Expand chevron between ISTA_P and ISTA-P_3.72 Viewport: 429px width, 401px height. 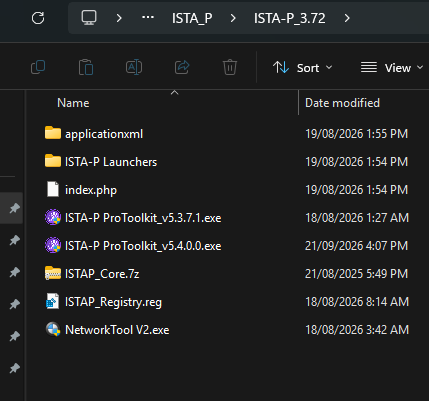click(233, 18)
